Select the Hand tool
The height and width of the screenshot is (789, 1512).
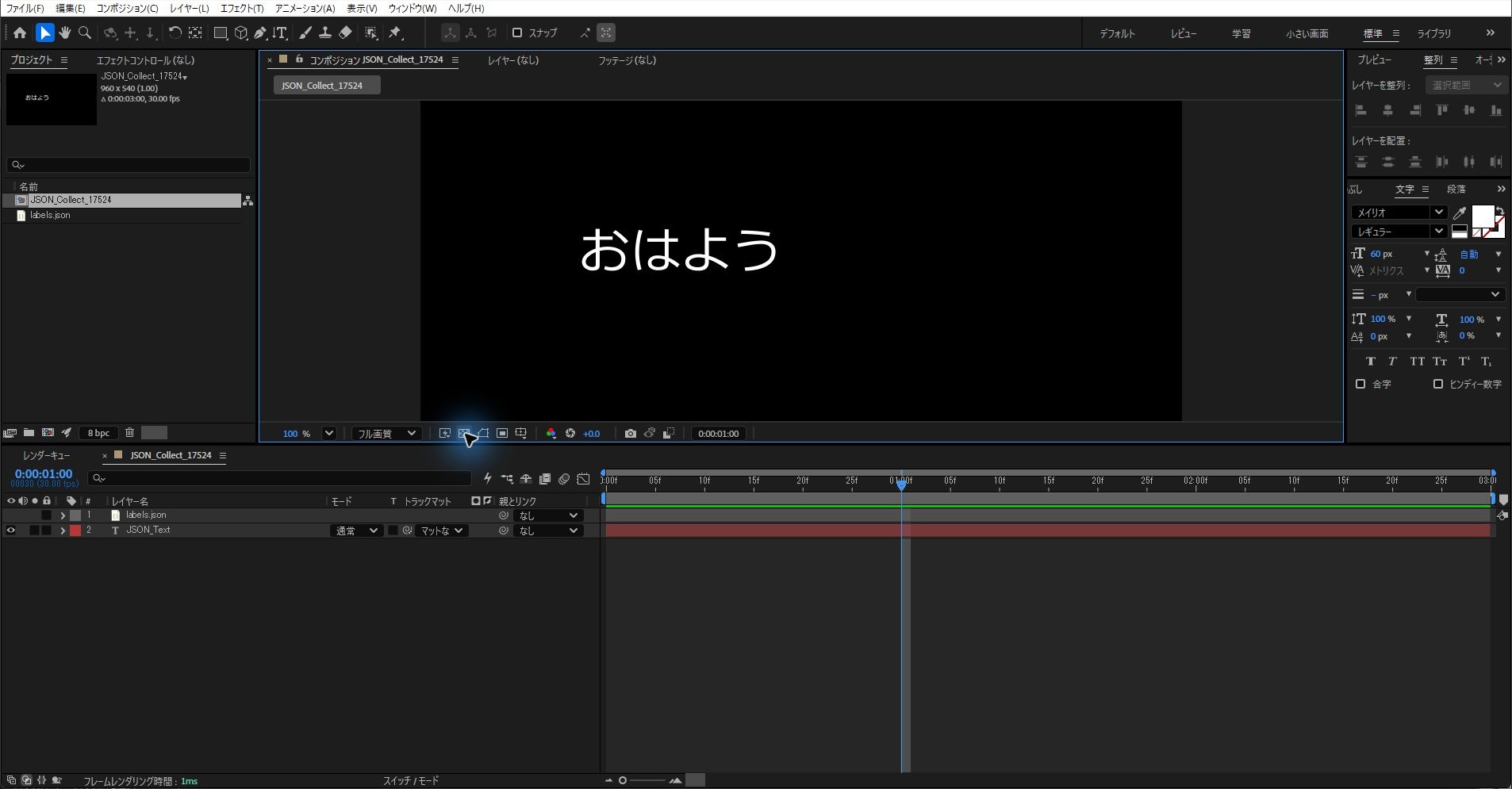pos(65,33)
